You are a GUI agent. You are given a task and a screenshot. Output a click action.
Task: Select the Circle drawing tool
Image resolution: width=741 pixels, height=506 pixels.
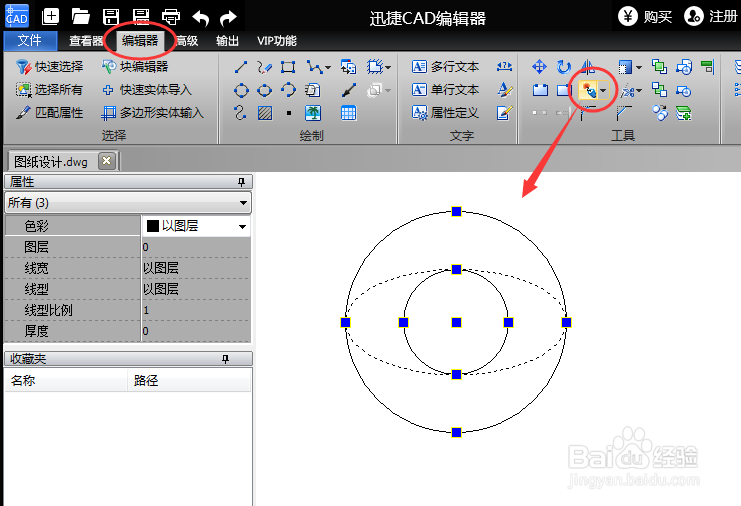tap(241, 90)
